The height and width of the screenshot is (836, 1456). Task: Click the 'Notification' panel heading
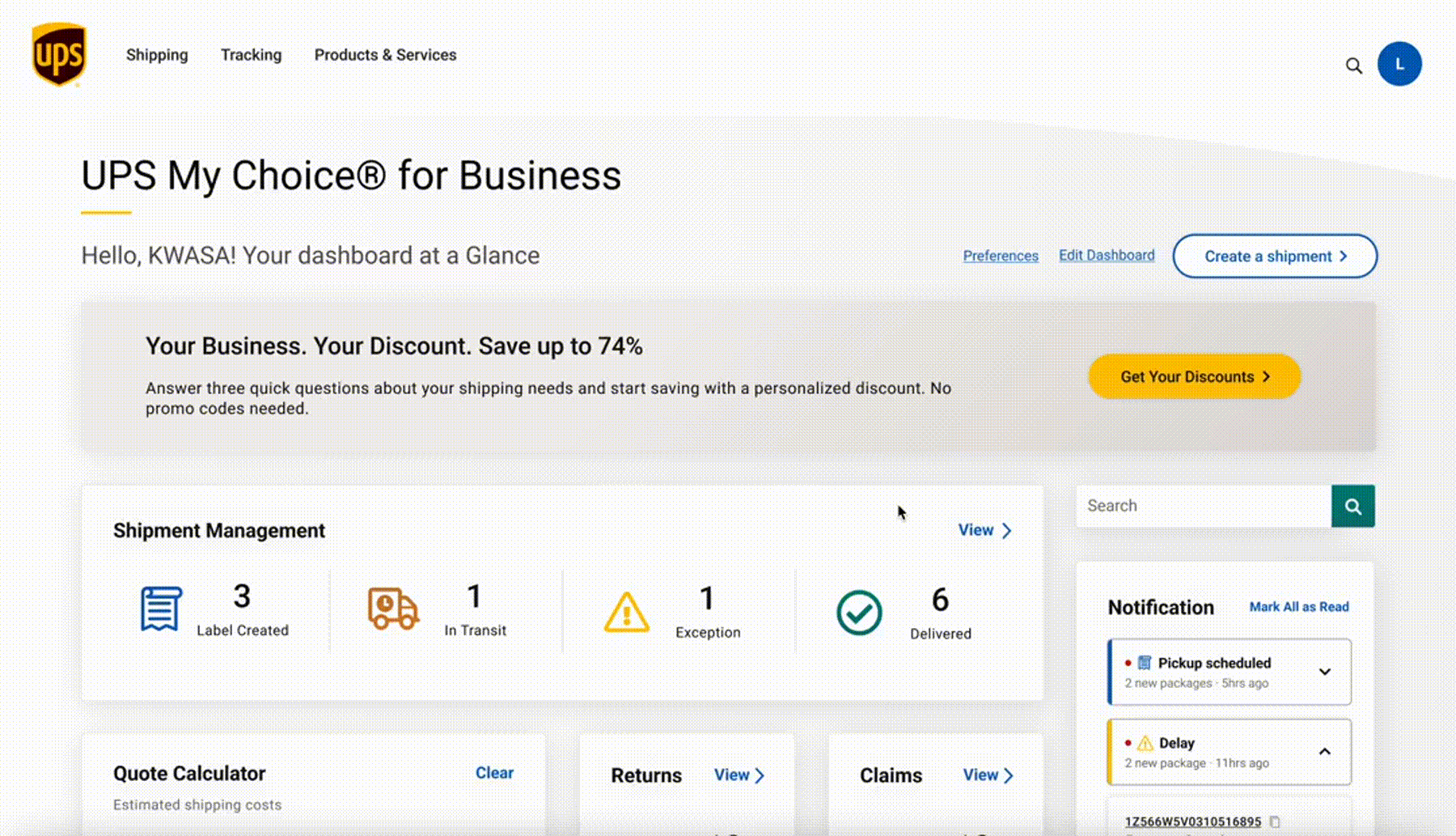tap(1161, 608)
